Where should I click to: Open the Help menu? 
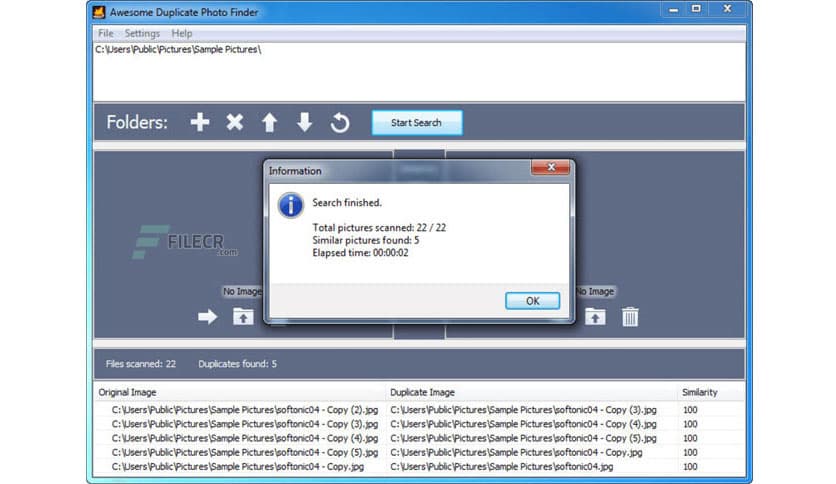182,33
